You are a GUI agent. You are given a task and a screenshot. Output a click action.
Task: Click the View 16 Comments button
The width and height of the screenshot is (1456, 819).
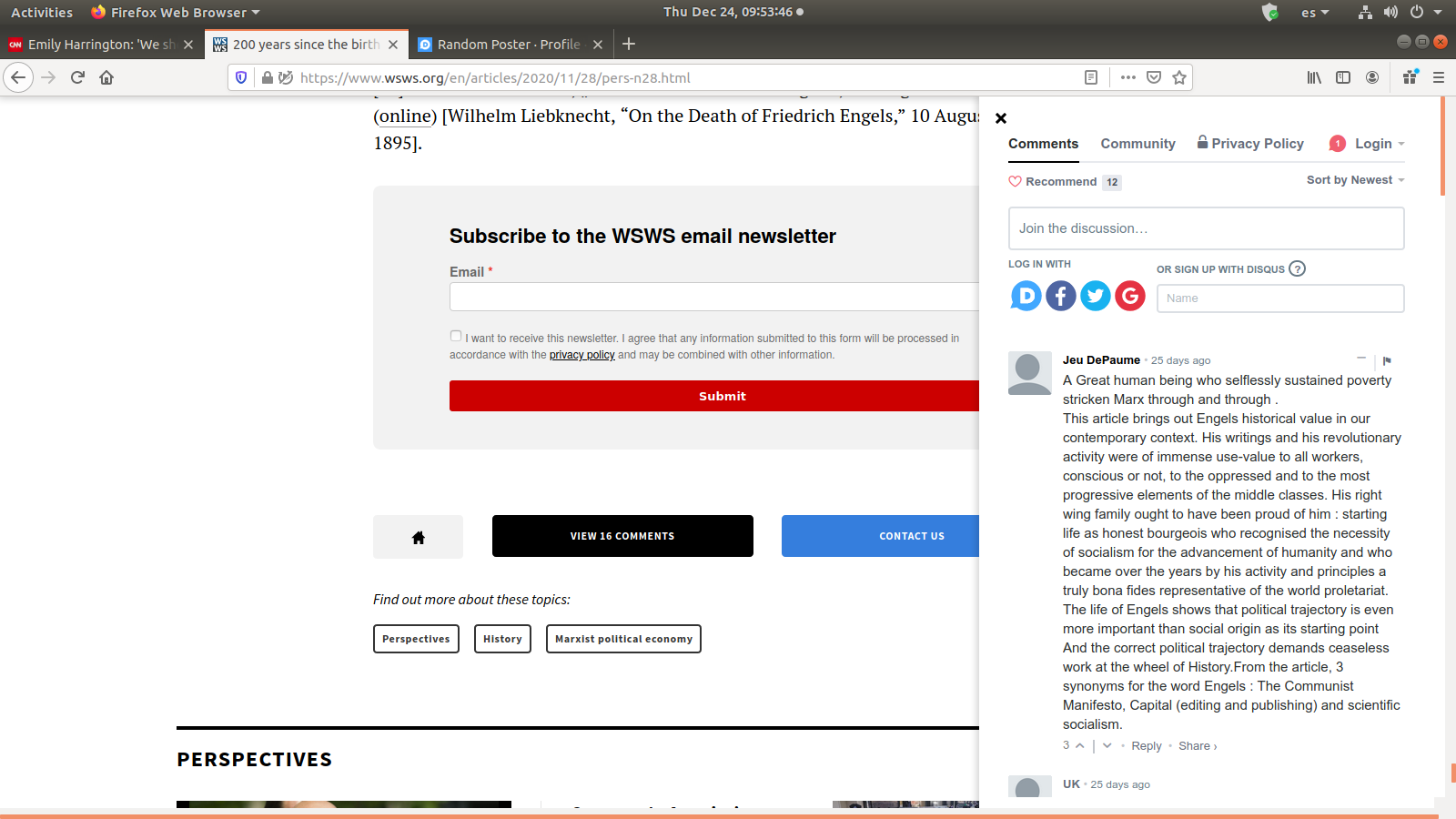click(x=622, y=536)
